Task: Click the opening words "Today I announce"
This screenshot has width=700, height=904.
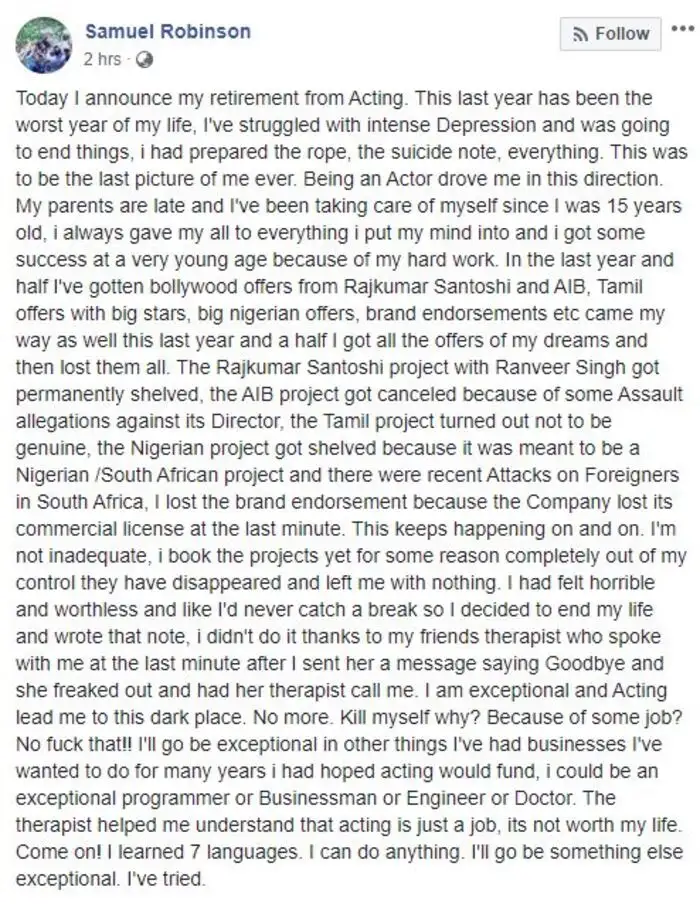Action: (84, 98)
